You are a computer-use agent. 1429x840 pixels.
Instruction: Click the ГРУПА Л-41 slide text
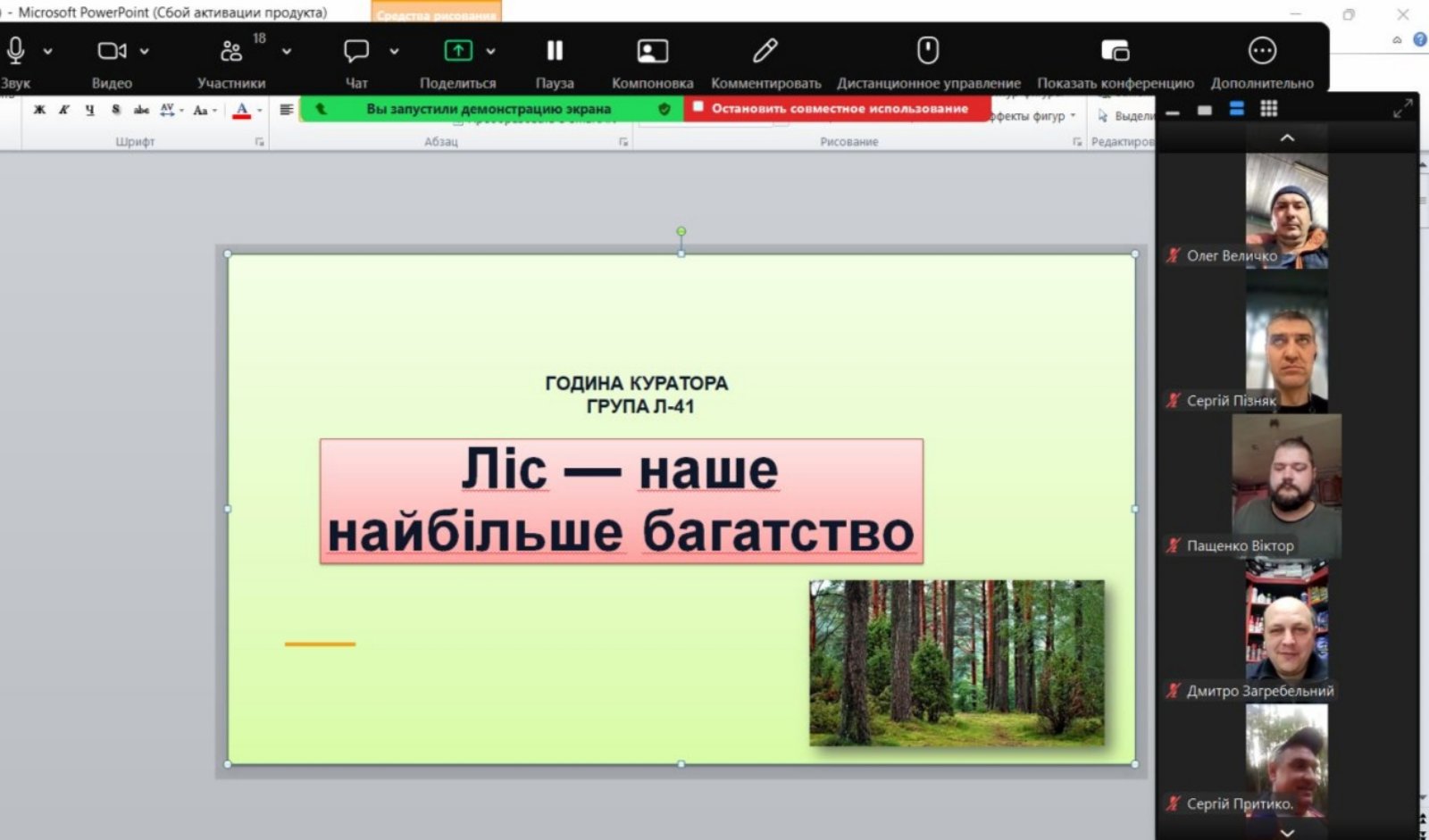(x=640, y=406)
